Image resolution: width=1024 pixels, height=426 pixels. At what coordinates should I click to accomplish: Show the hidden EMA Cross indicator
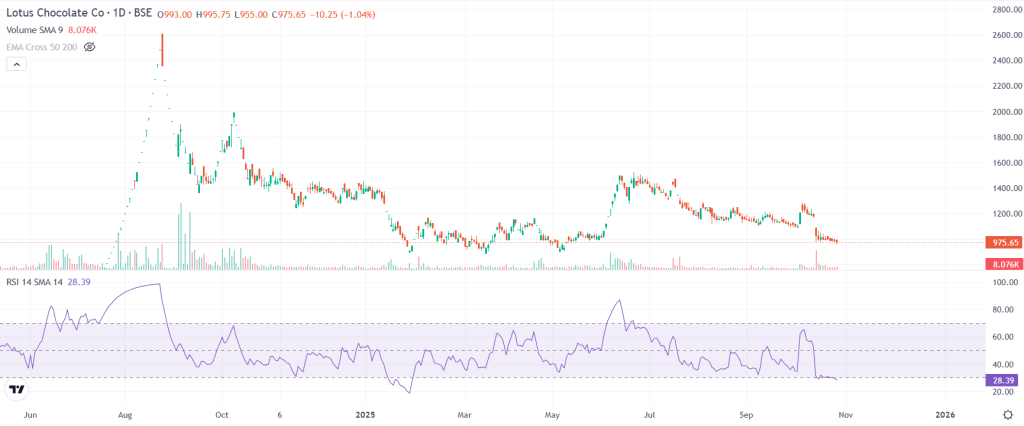[x=89, y=47]
